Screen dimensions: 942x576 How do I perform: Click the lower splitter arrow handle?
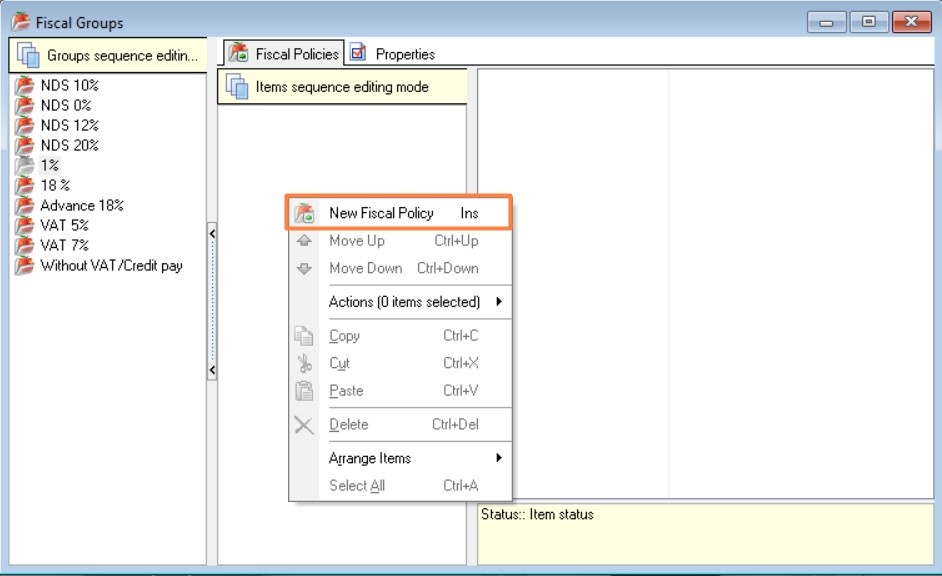211,370
